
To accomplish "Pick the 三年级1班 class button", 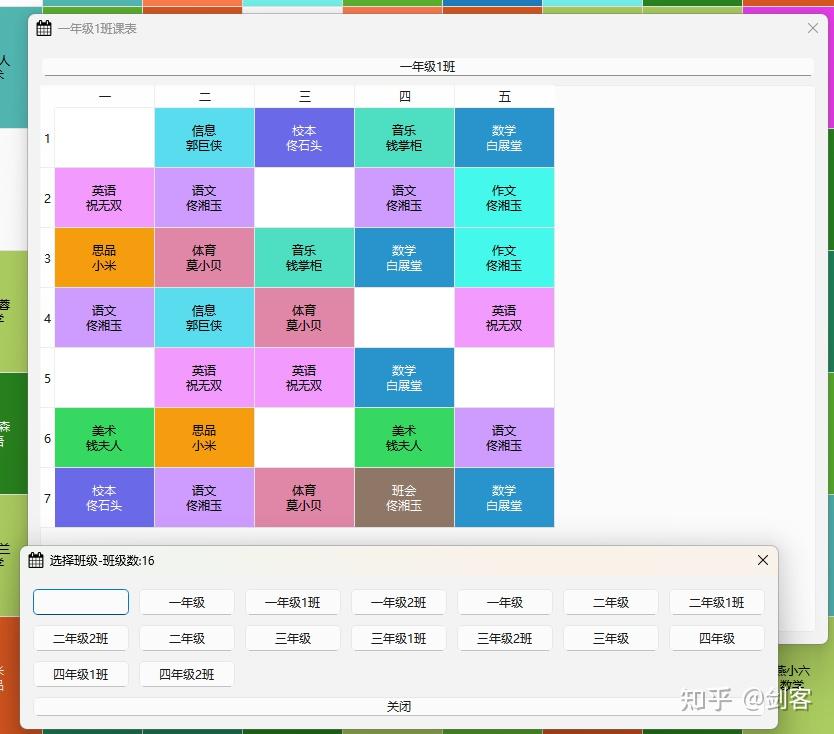I will point(398,638).
